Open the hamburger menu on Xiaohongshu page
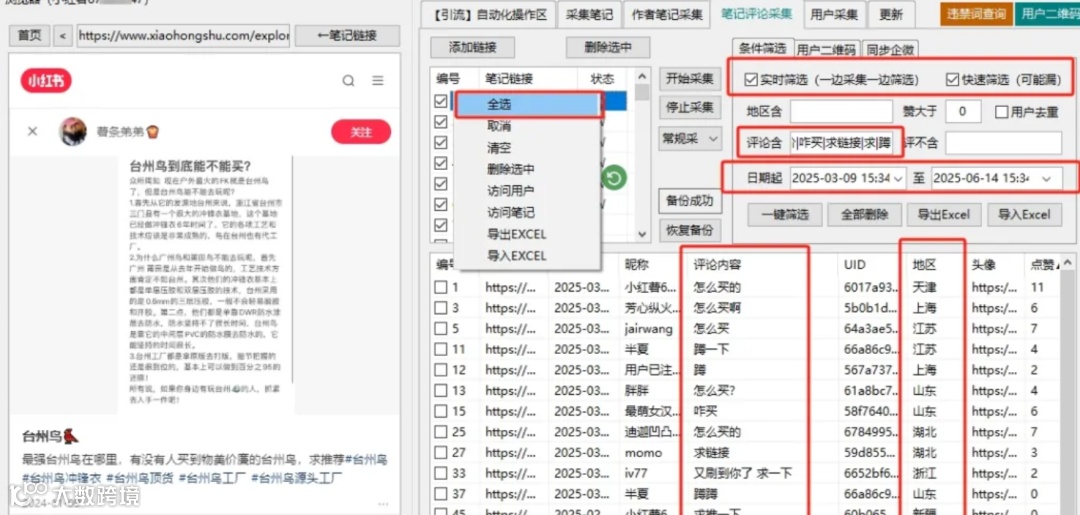Screen dimensions: 1080x515 point(377,81)
